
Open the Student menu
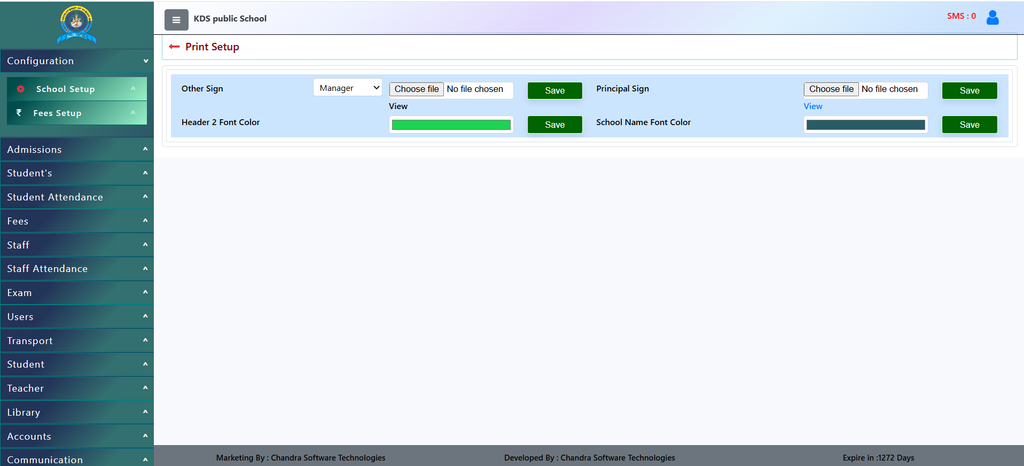[76, 364]
